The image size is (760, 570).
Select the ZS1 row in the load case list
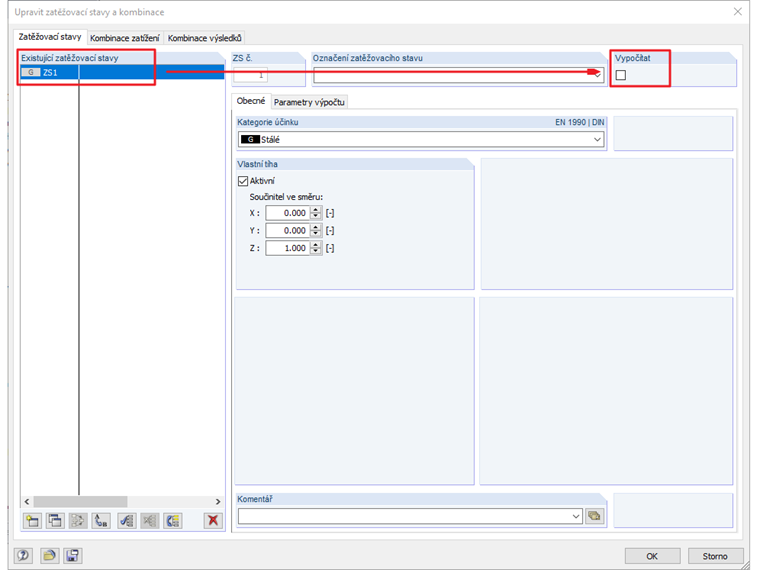122,72
